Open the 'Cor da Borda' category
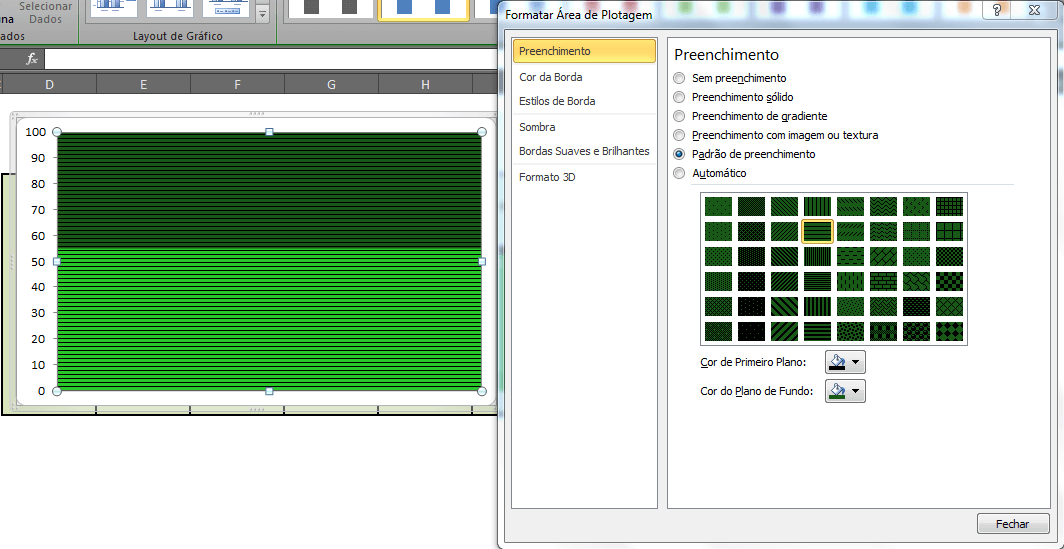 (x=551, y=77)
